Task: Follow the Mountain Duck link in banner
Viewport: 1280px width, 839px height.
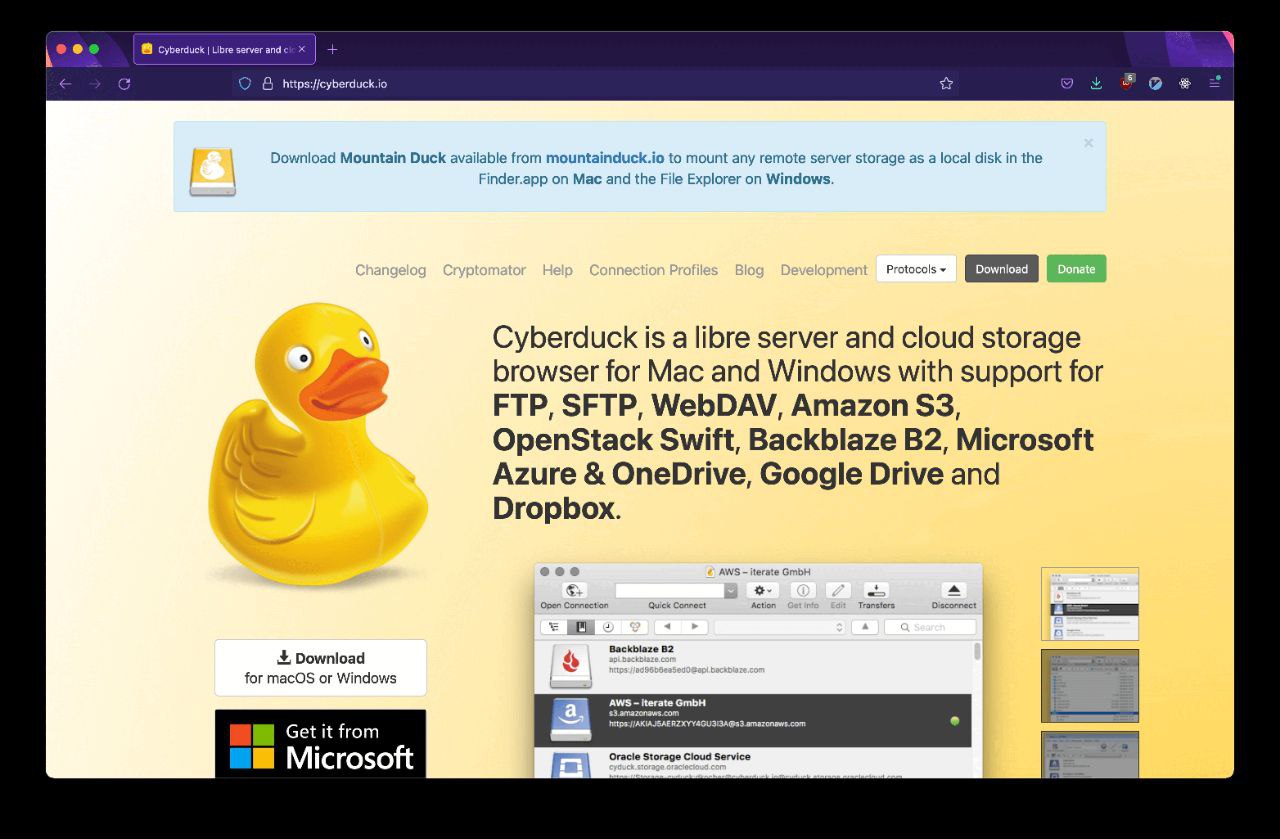Action: [393, 158]
